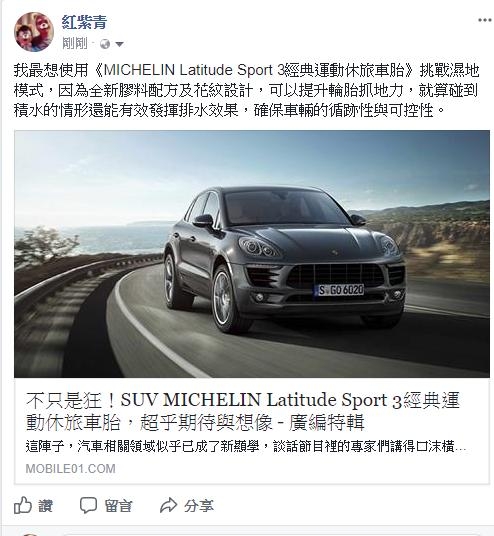Click the share arrow icon
Image resolution: width=494 pixels, height=536 pixels.
(x=168, y=506)
